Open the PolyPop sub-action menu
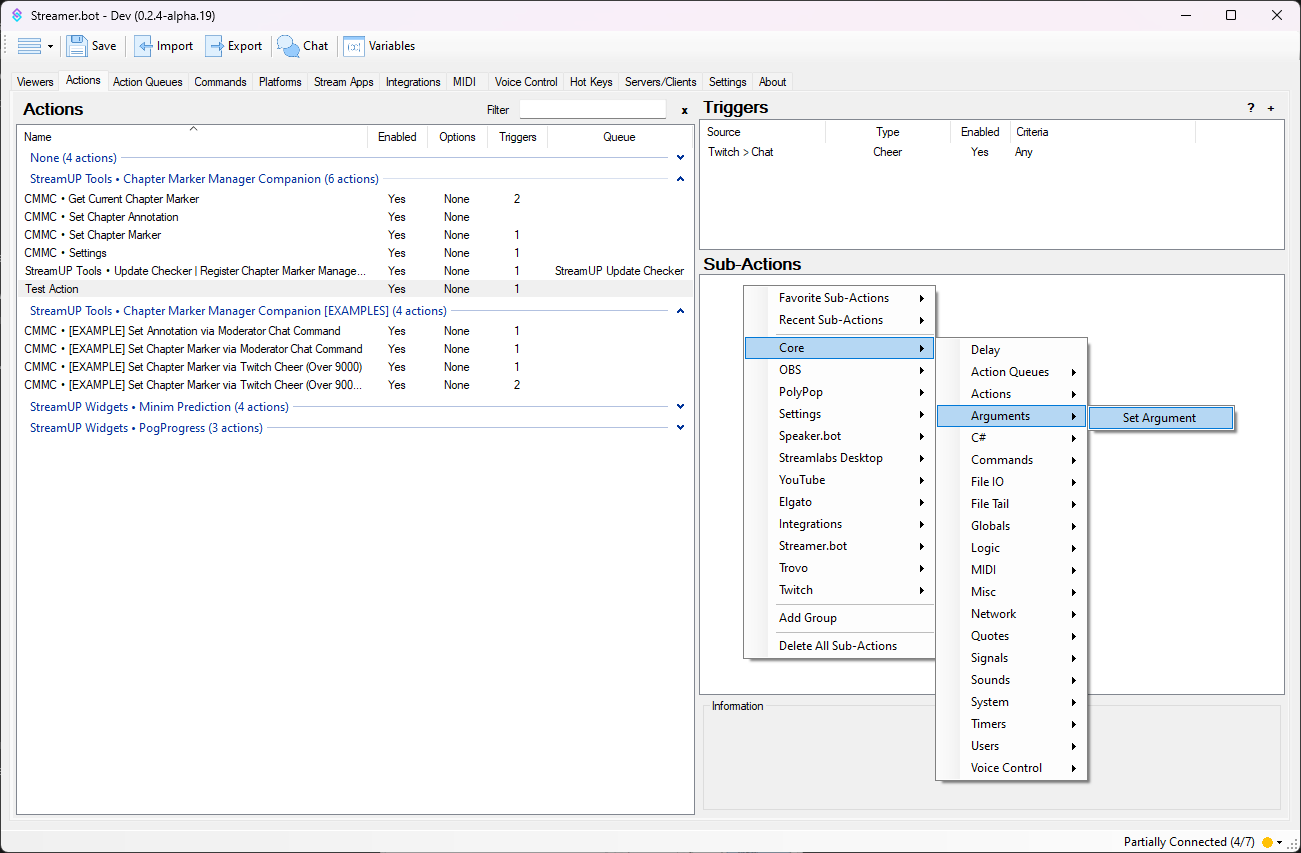The image size is (1301, 853). 839,392
